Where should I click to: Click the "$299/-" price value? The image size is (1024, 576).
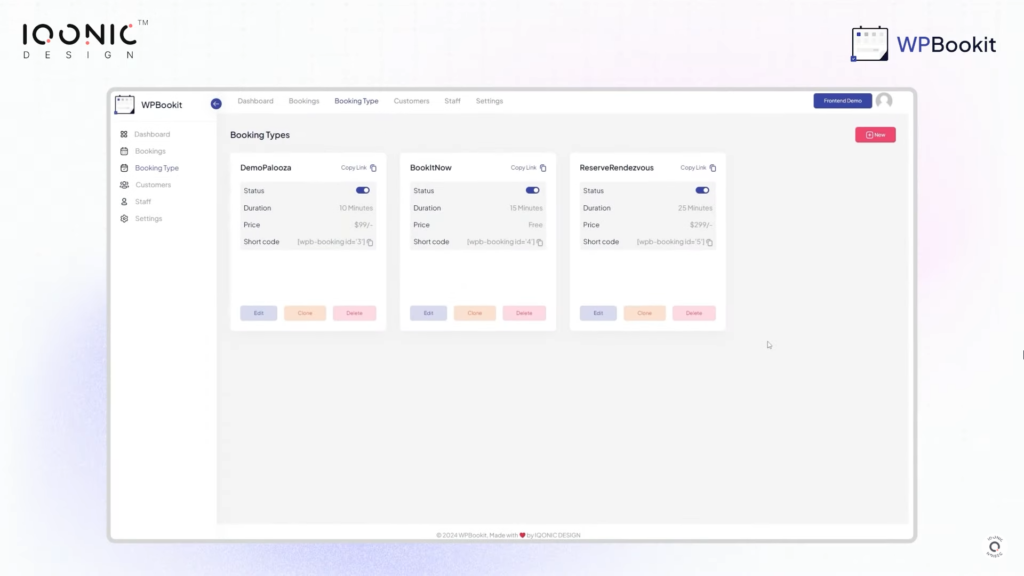[x=701, y=225]
